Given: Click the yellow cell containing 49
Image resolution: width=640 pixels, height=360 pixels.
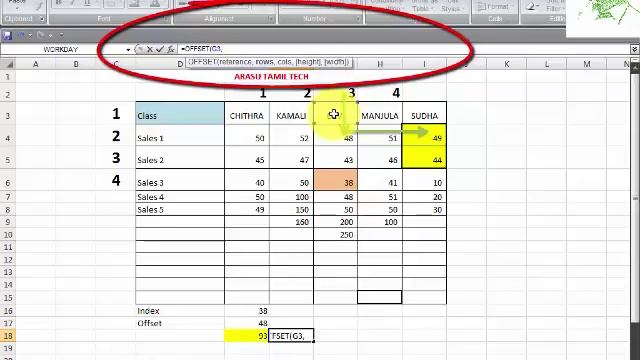Looking at the screenshot, I should tap(424, 135).
